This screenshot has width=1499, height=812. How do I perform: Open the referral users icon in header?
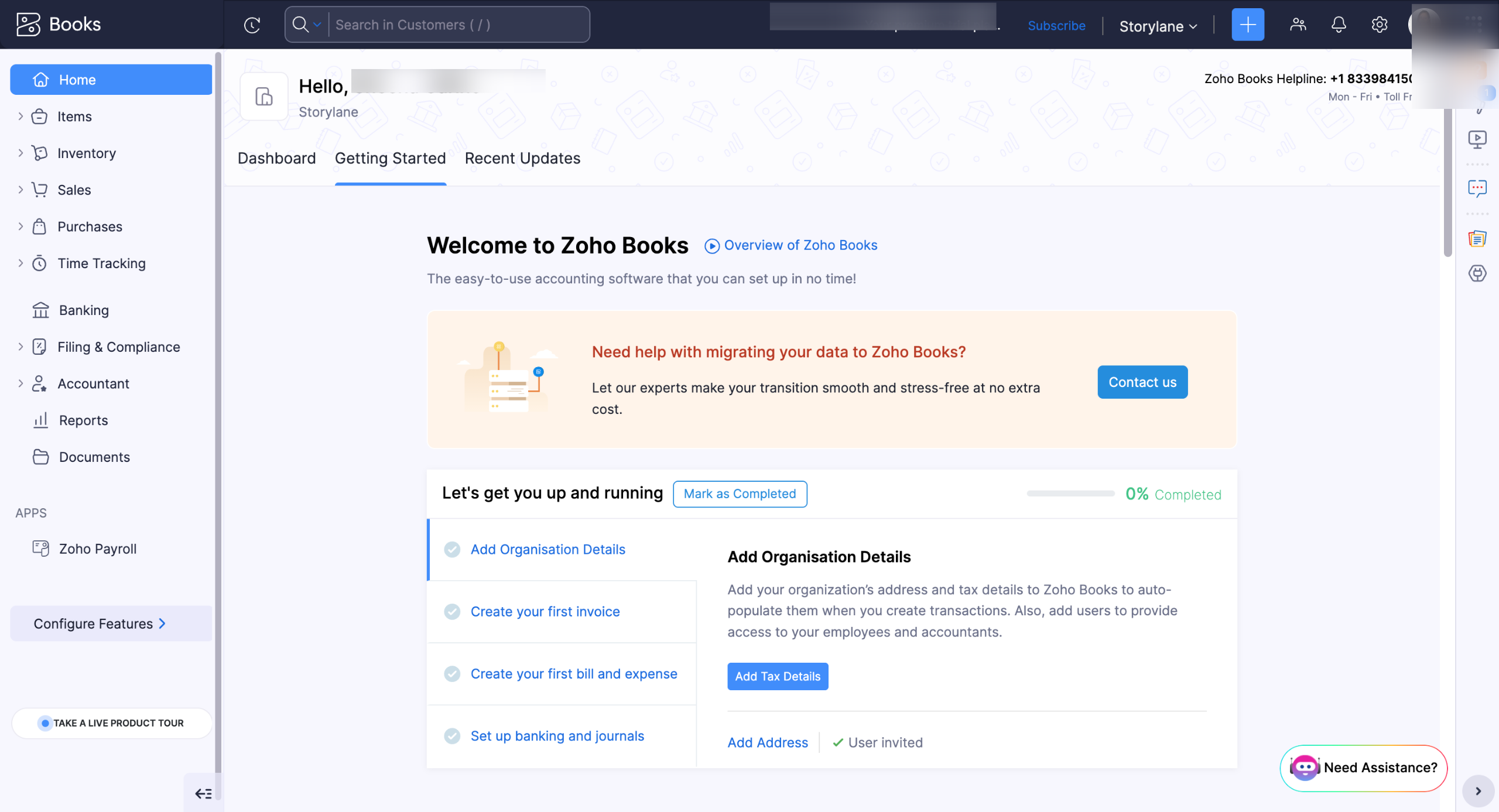[x=1298, y=25]
